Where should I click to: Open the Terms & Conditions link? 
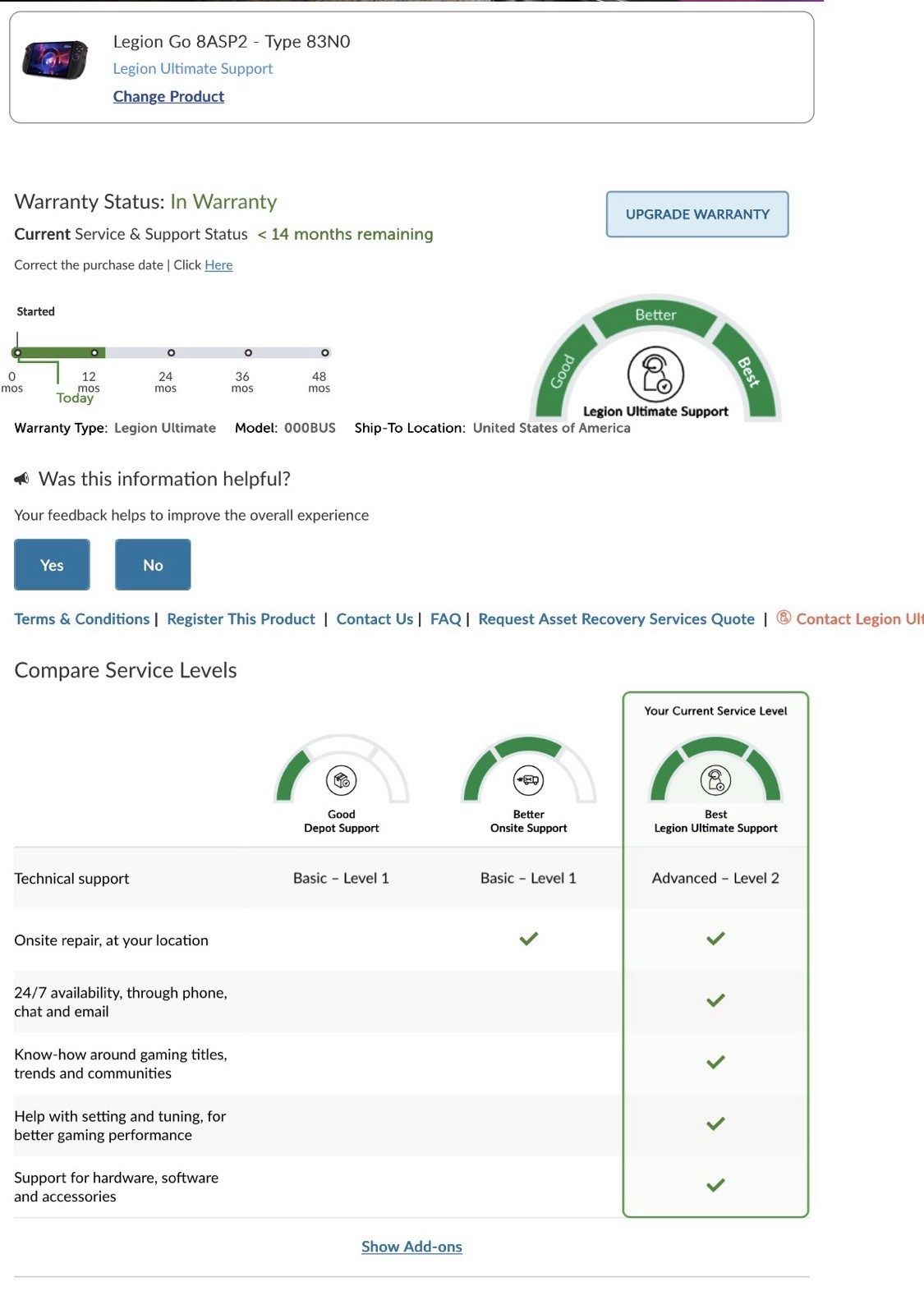[82, 619]
